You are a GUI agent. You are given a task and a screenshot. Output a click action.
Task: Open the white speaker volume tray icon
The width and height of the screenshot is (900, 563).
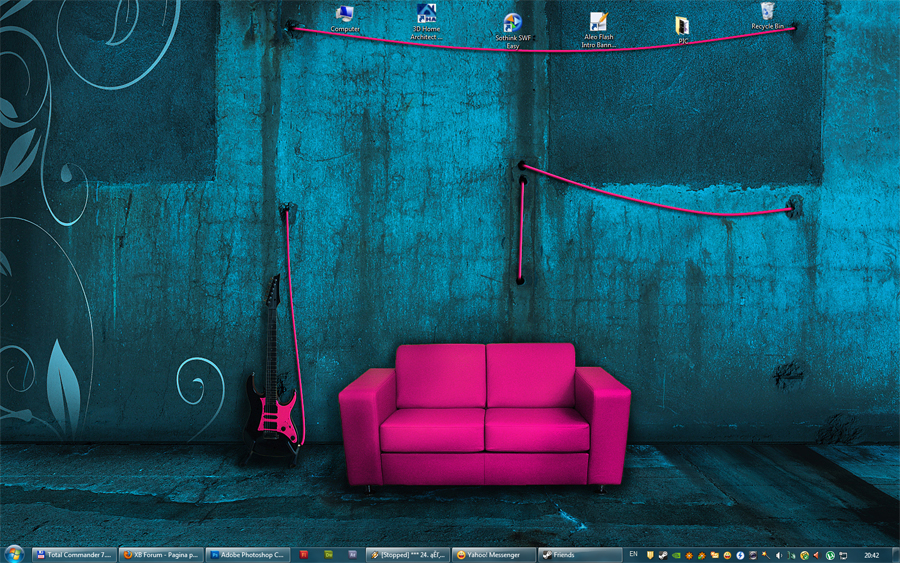tap(779, 555)
